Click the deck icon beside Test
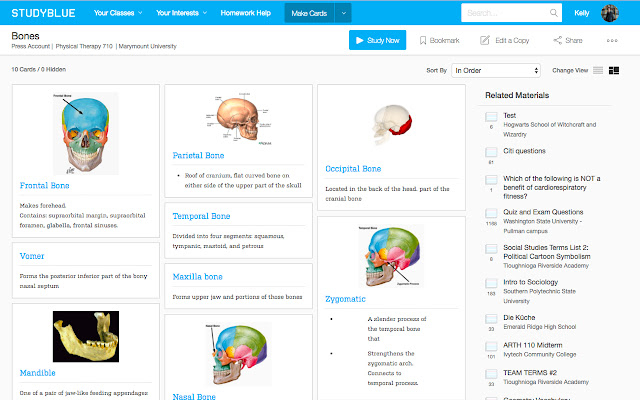The height and width of the screenshot is (400, 640). click(491, 117)
